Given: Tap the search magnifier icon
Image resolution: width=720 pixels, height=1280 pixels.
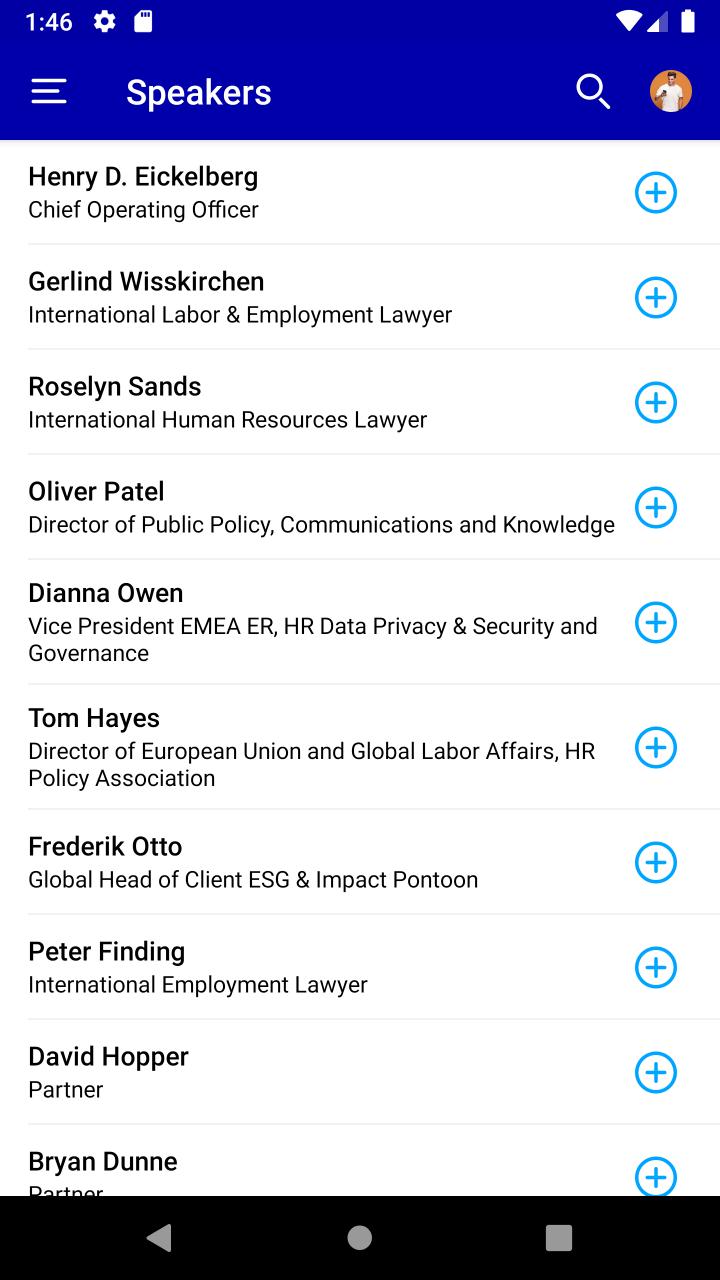Looking at the screenshot, I should 593,92.
